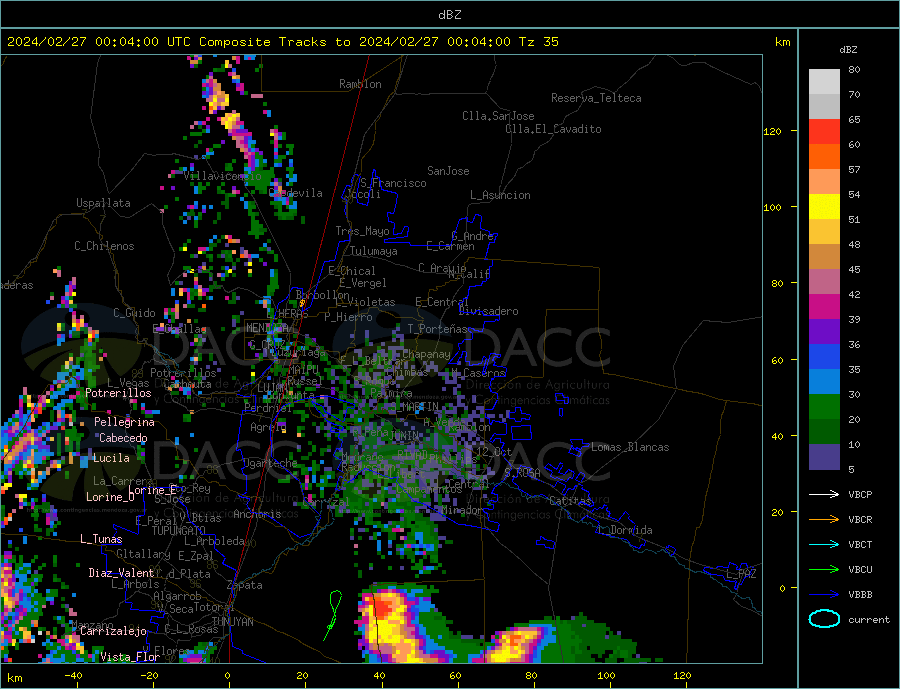Click the TUPUNGATO map label

[178, 531]
